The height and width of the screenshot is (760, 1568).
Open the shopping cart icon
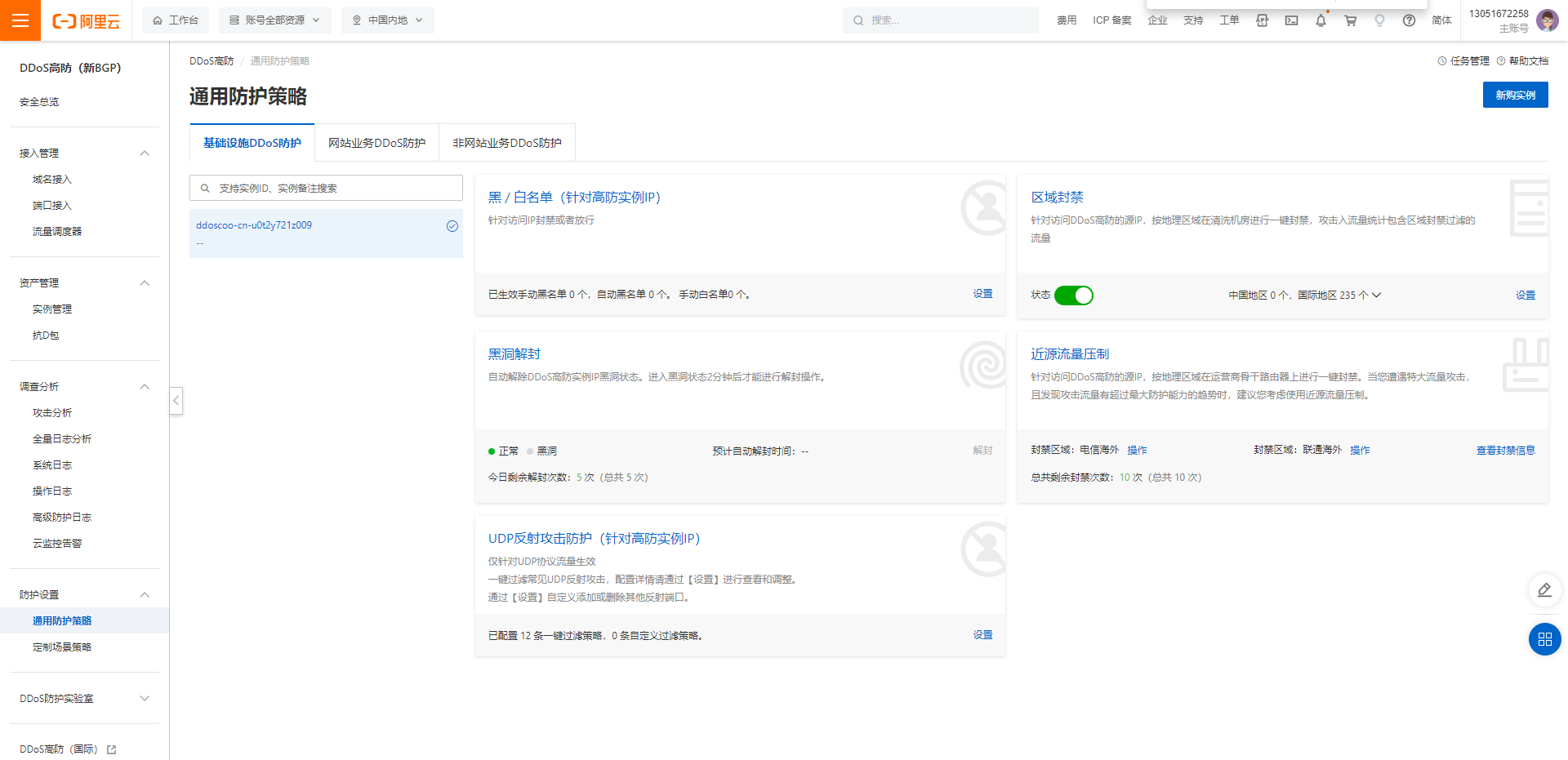coord(1350,20)
